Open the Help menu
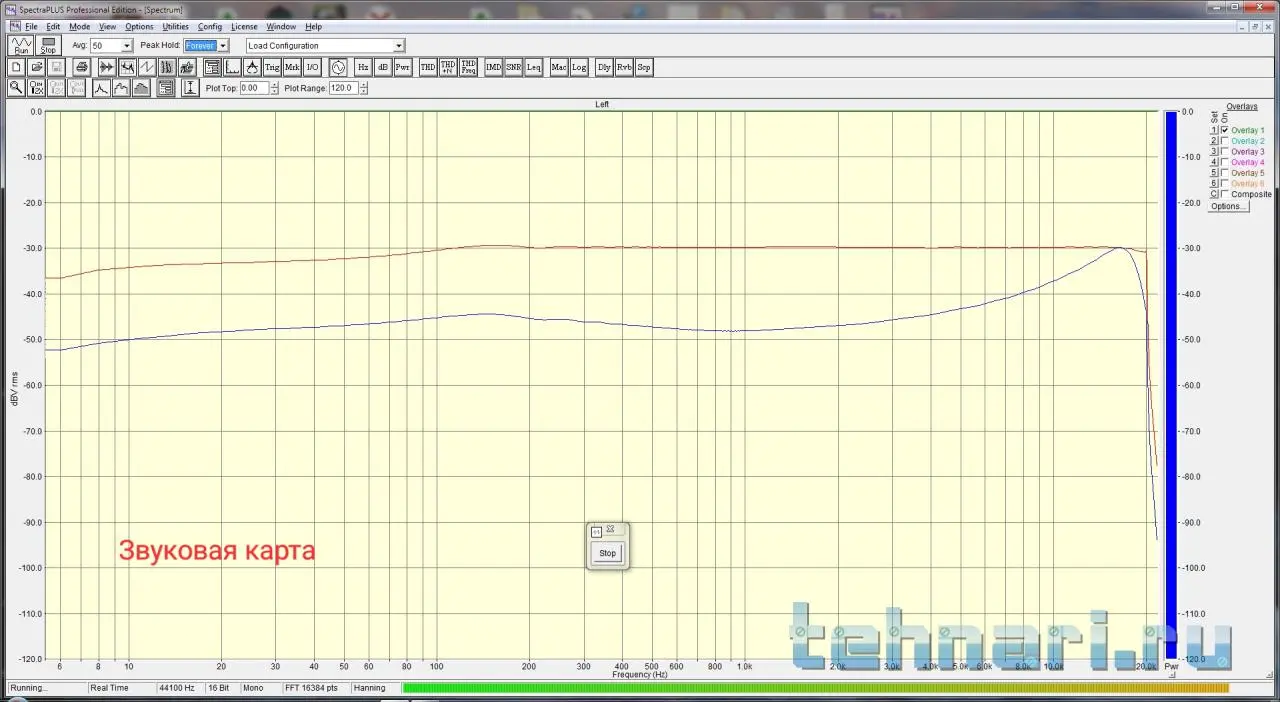Screen dimensions: 1280x702 [313, 27]
